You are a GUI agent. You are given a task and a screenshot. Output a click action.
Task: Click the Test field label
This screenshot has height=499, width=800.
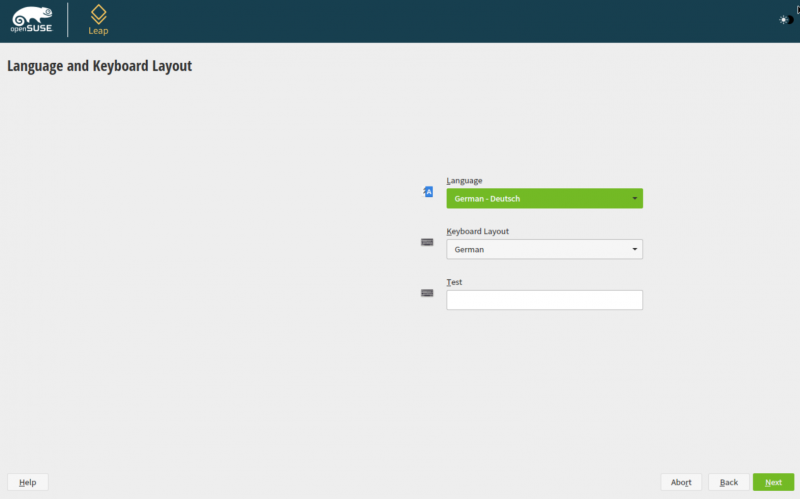454,282
